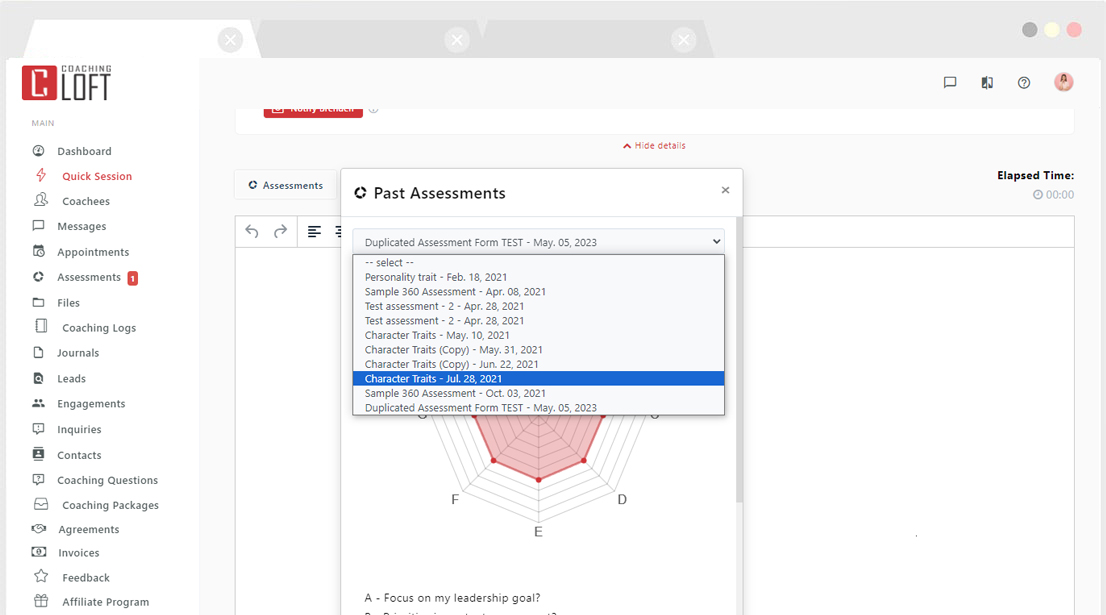Viewport: 1106px width, 615px height.
Task: Open the Duplicated Assessment Form TEST dropdown
Action: (539, 241)
